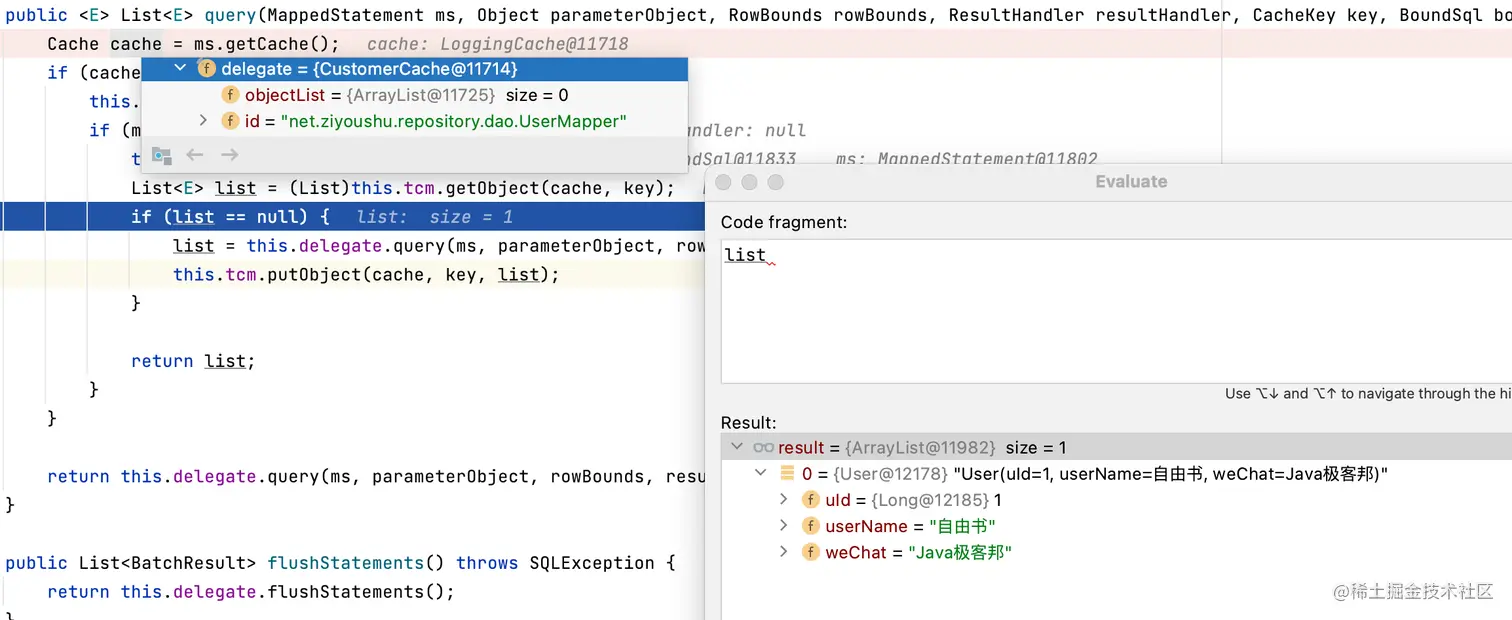
Task: Click the glasses icon beside result
Action: [x=764, y=447]
